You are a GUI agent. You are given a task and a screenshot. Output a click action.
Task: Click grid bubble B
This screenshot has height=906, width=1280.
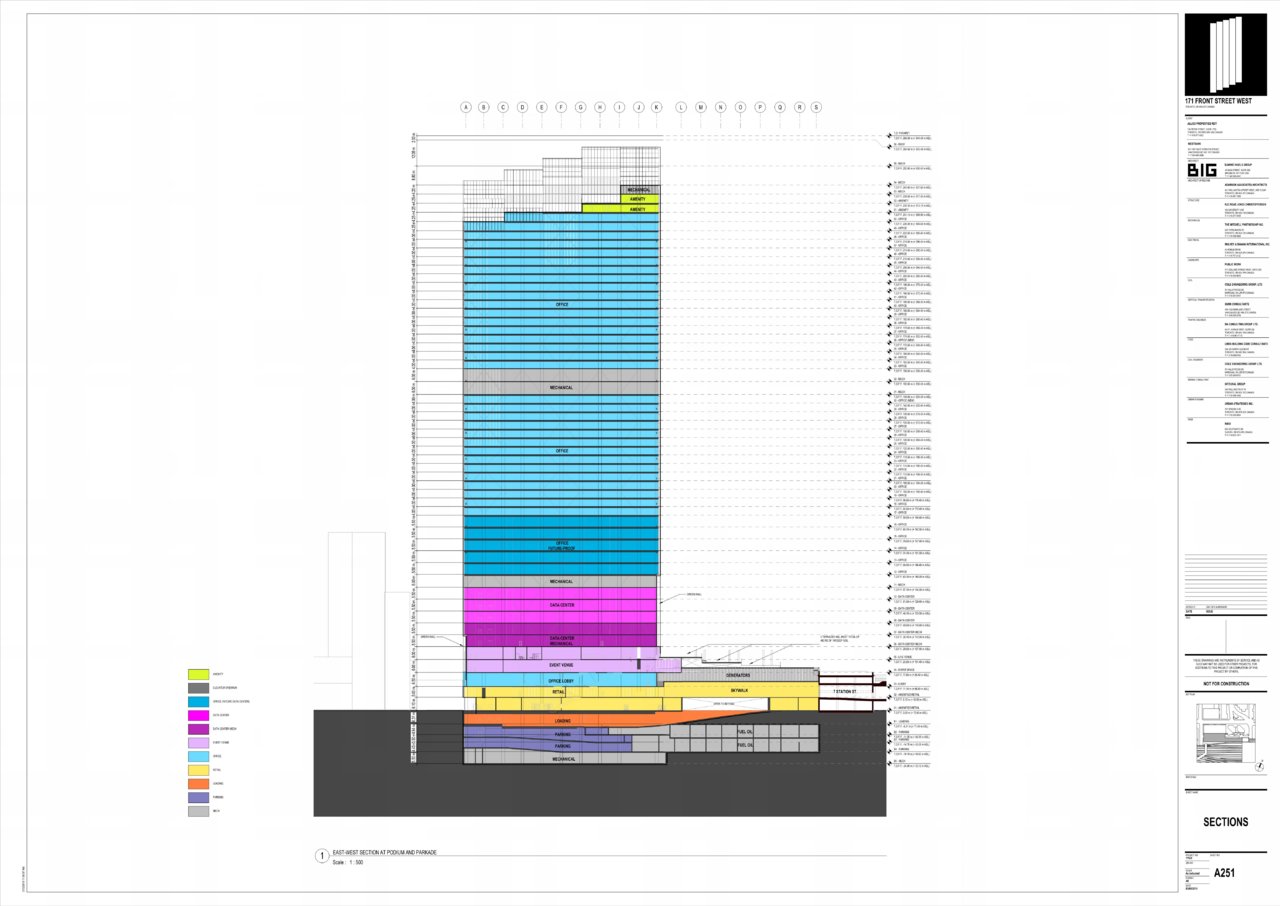(484, 107)
